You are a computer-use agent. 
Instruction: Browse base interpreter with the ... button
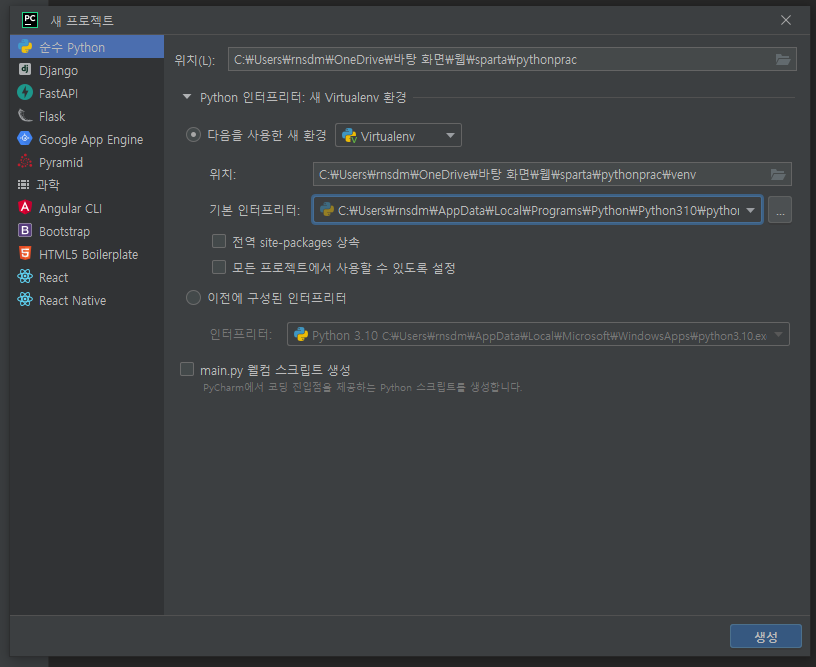(x=780, y=210)
